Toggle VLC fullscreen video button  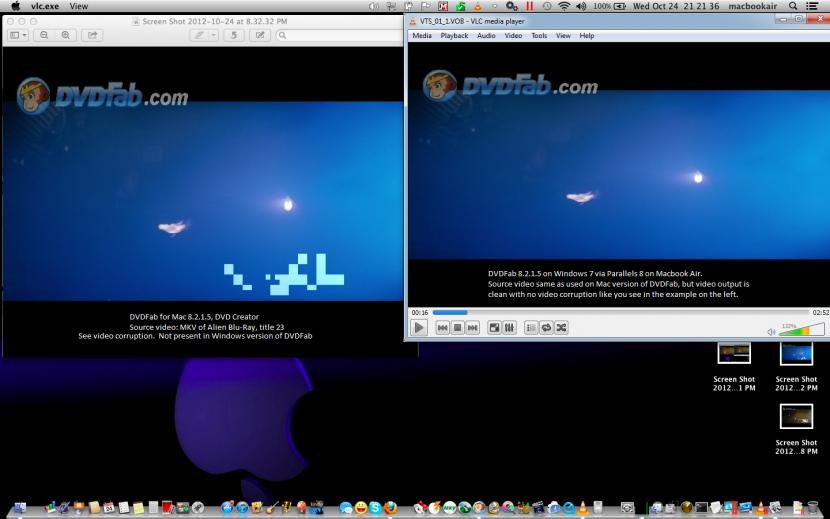pos(494,328)
